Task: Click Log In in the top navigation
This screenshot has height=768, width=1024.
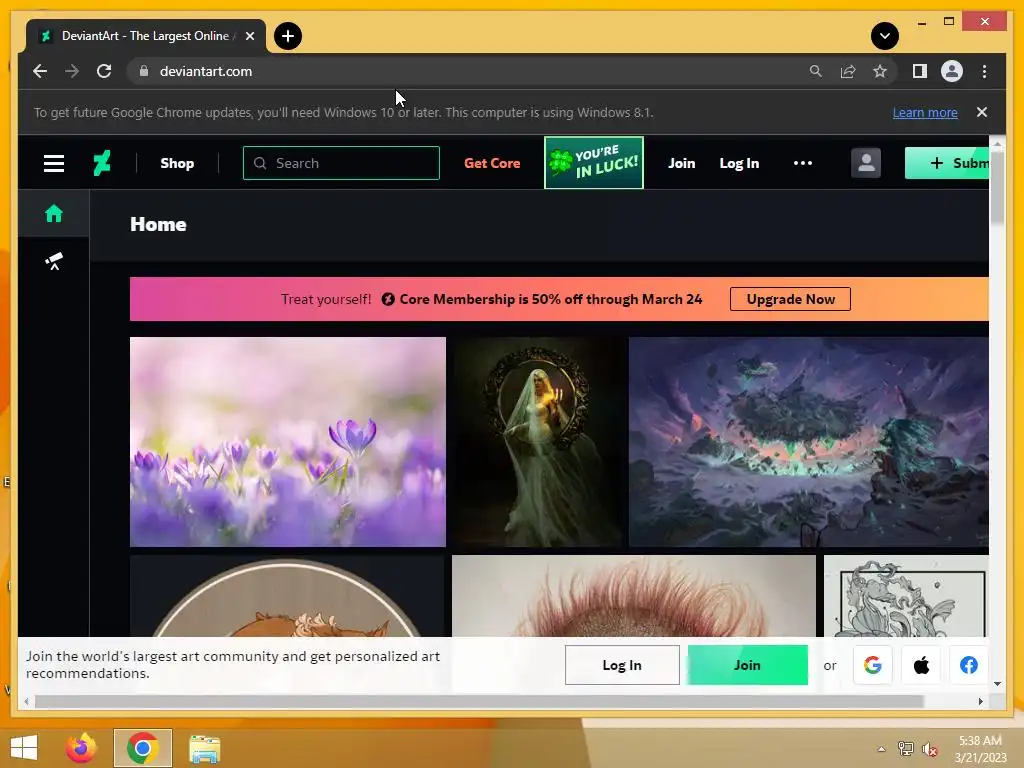Action: click(739, 163)
